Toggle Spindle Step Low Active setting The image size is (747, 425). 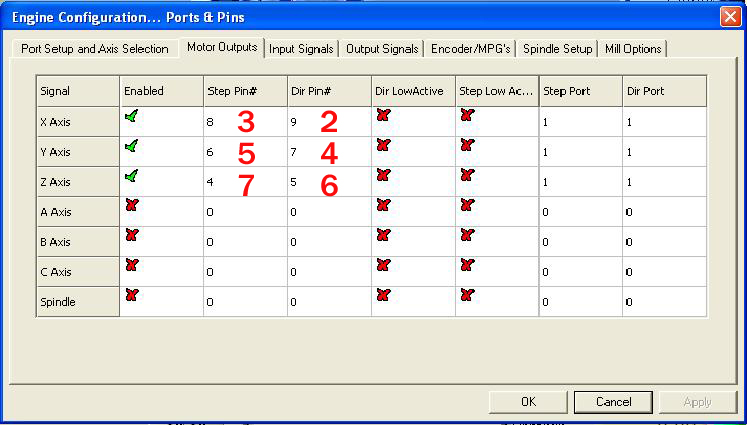tap(467, 295)
